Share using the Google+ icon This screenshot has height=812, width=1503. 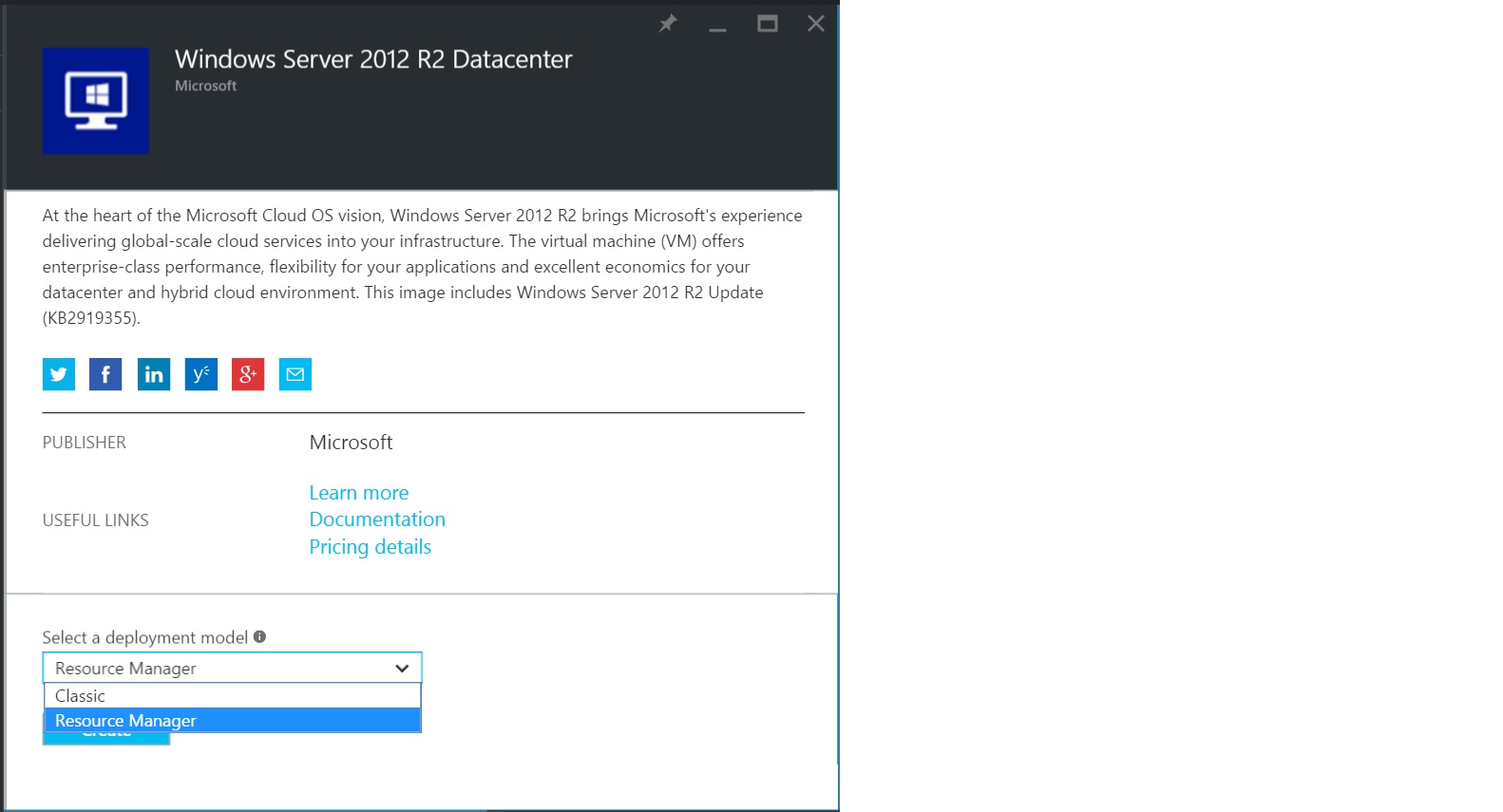pyautogui.click(x=248, y=374)
